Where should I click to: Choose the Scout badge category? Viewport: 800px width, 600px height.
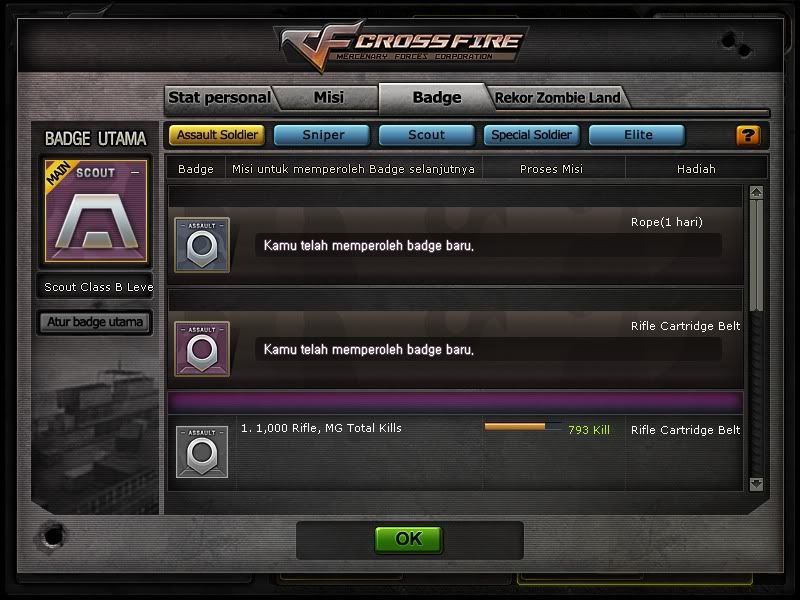coord(427,135)
